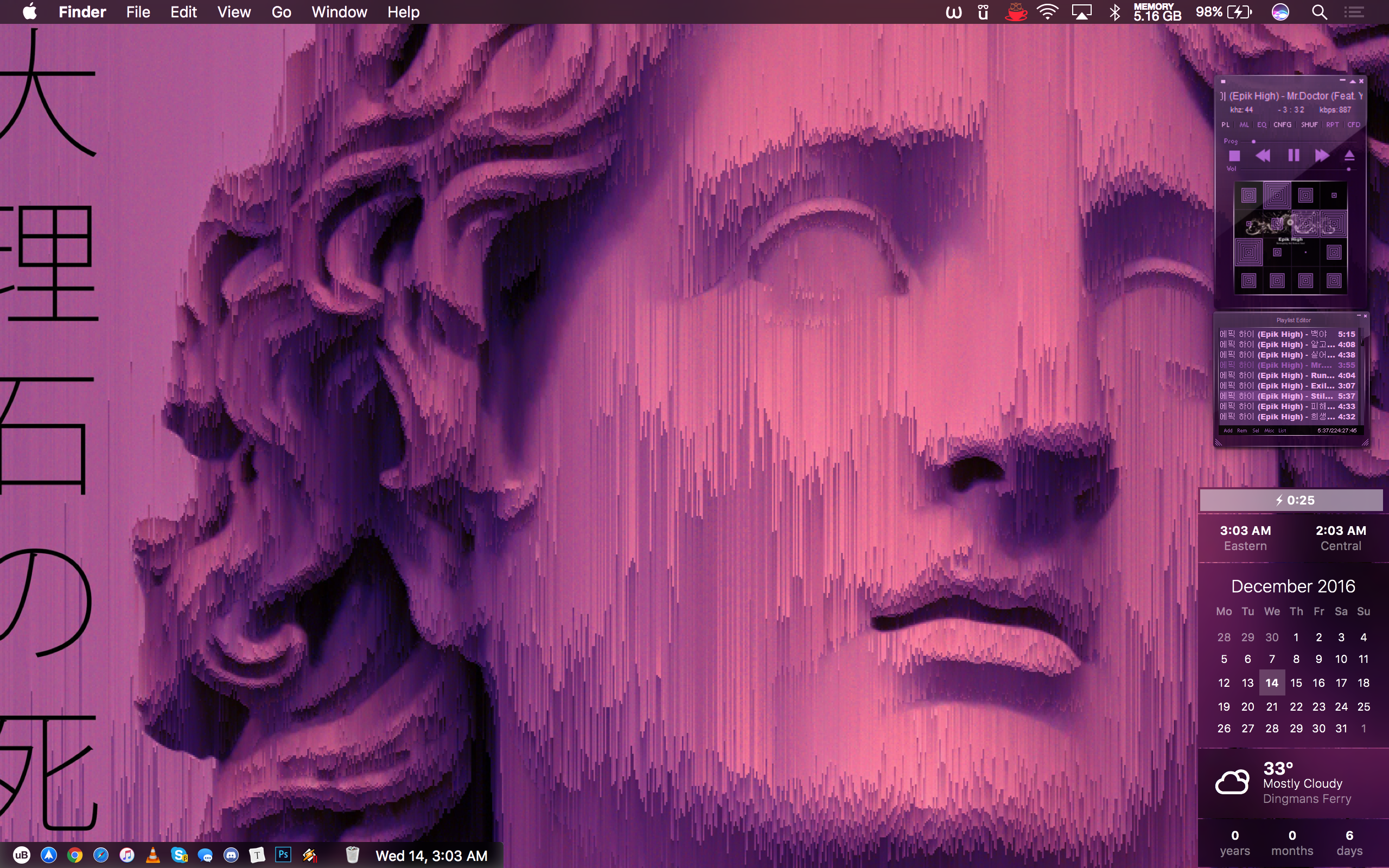
Task: Open the Add menu in Playlist Editor
Action: [1228, 431]
